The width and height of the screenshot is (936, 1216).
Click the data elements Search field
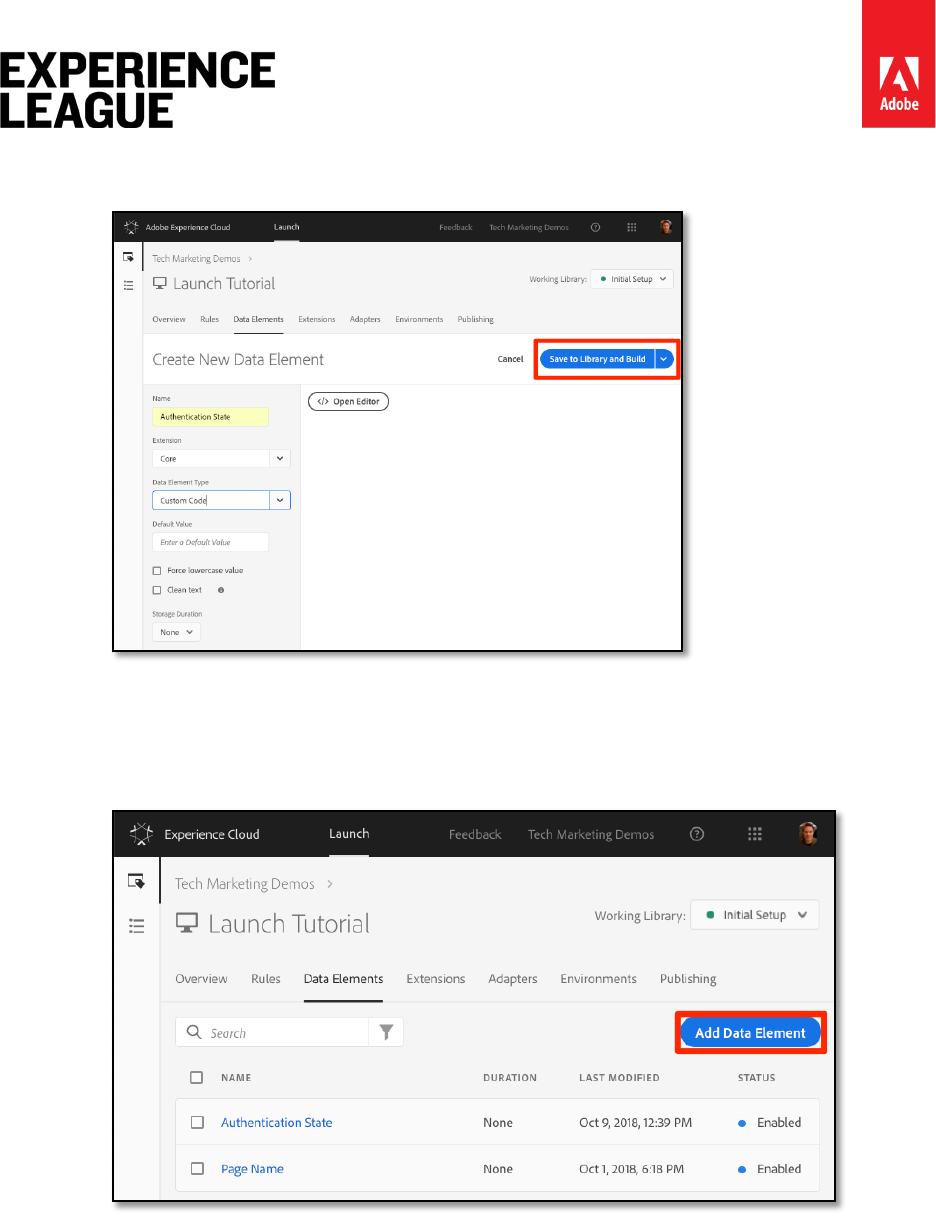tap(272, 1033)
